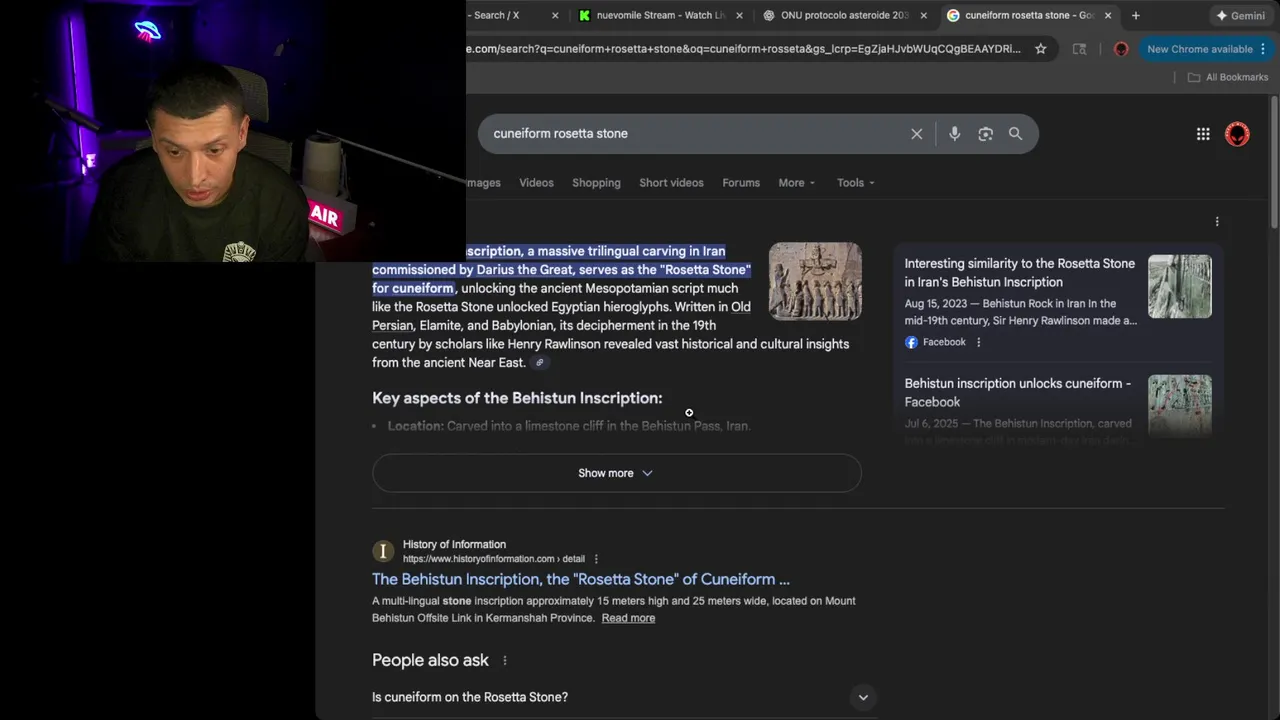1280x720 pixels.
Task: Close the nuevomile Stream tab
Action: coord(739,15)
